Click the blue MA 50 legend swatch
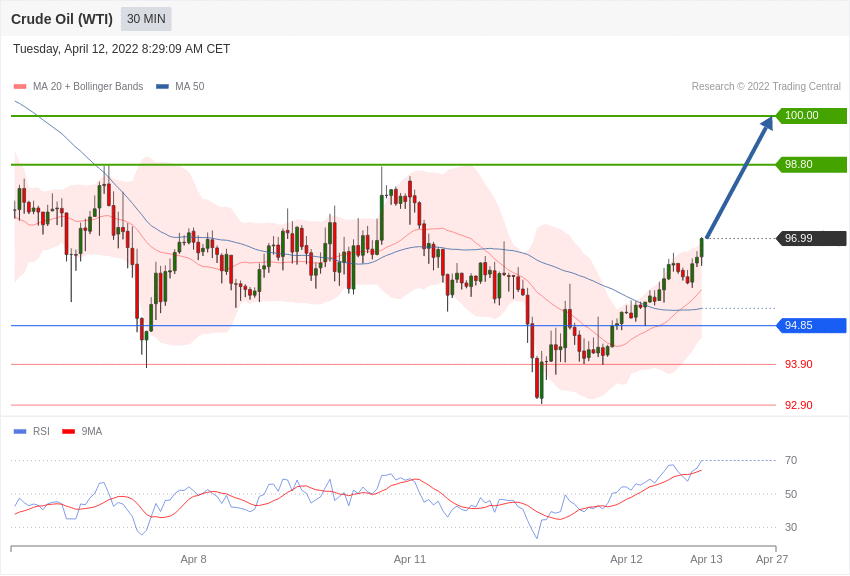The width and height of the screenshot is (850, 576). tap(162, 87)
